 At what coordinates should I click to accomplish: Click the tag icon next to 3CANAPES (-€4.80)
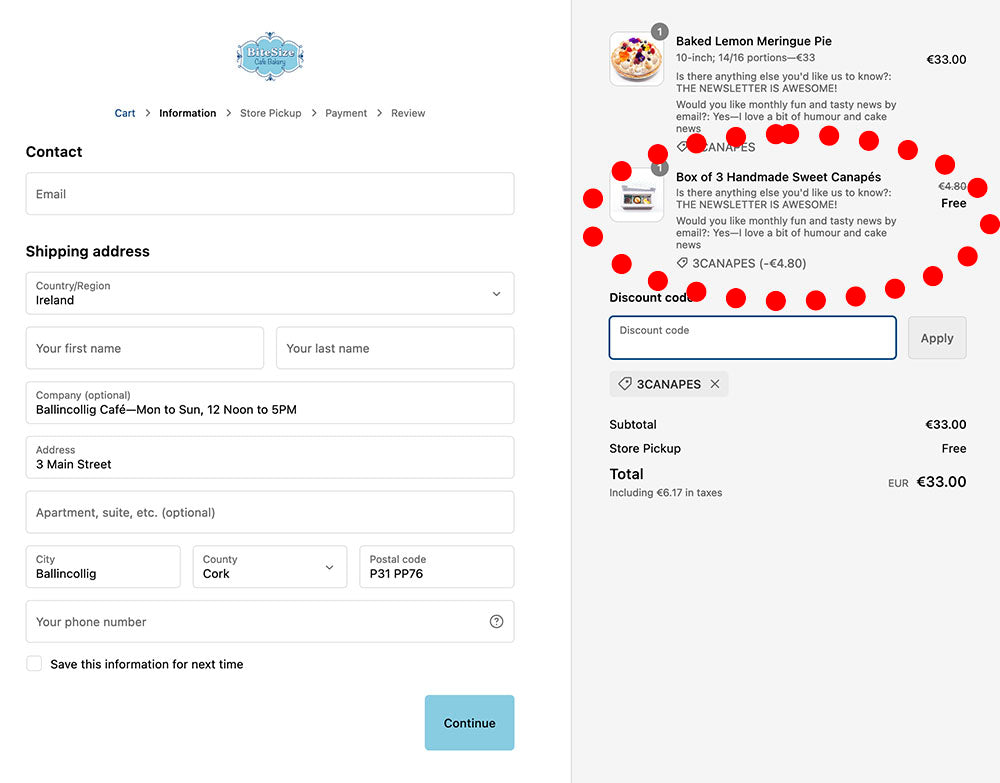coord(682,263)
